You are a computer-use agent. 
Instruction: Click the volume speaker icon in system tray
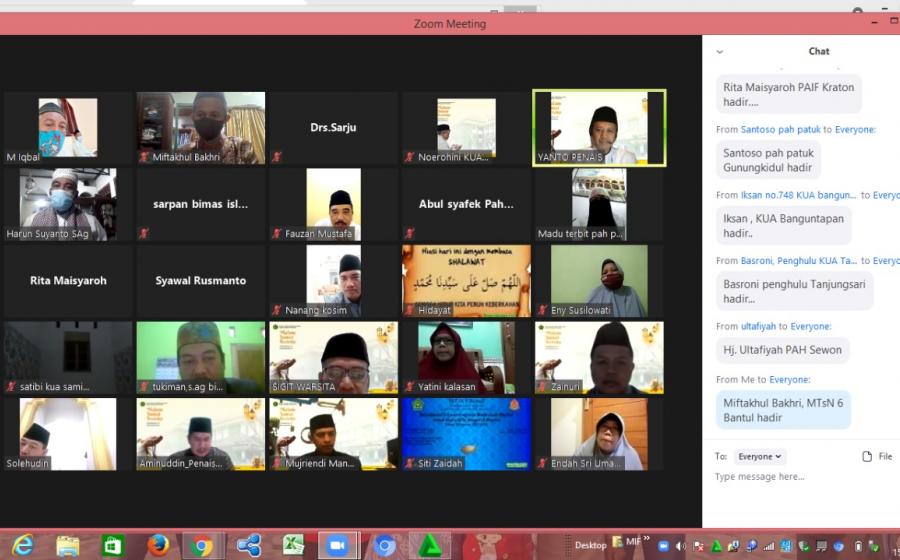point(680,546)
